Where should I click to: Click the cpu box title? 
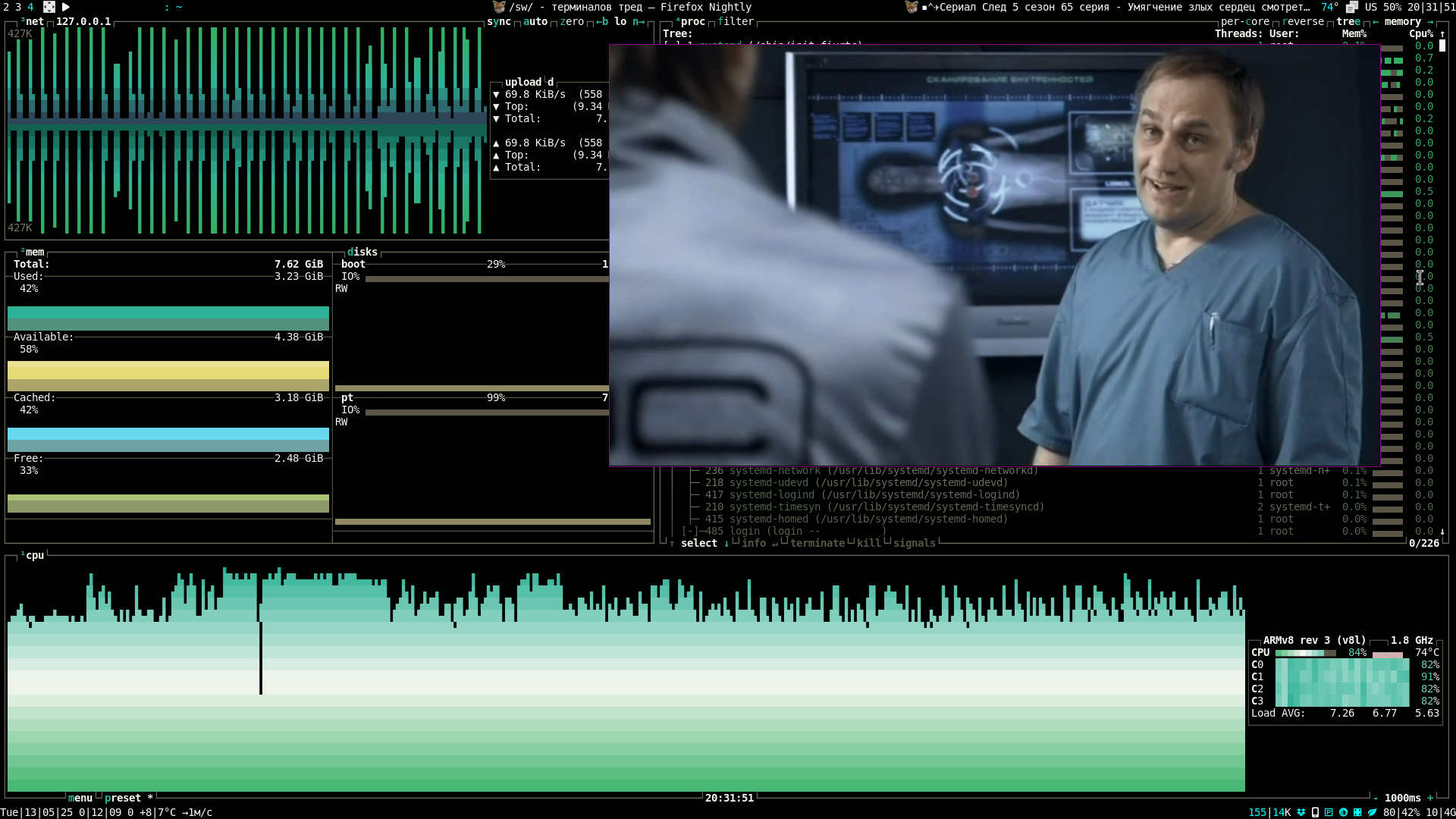click(32, 555)
